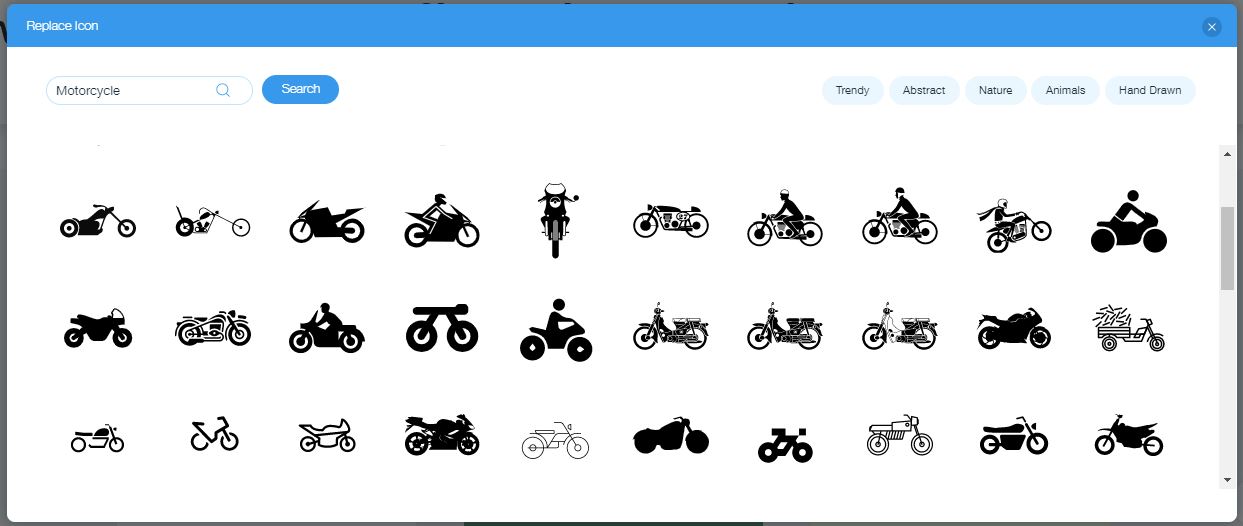Viewport: 1243px width, 526px height.
Task: Pick the rider on quad ATV icon
Action: 556,330
